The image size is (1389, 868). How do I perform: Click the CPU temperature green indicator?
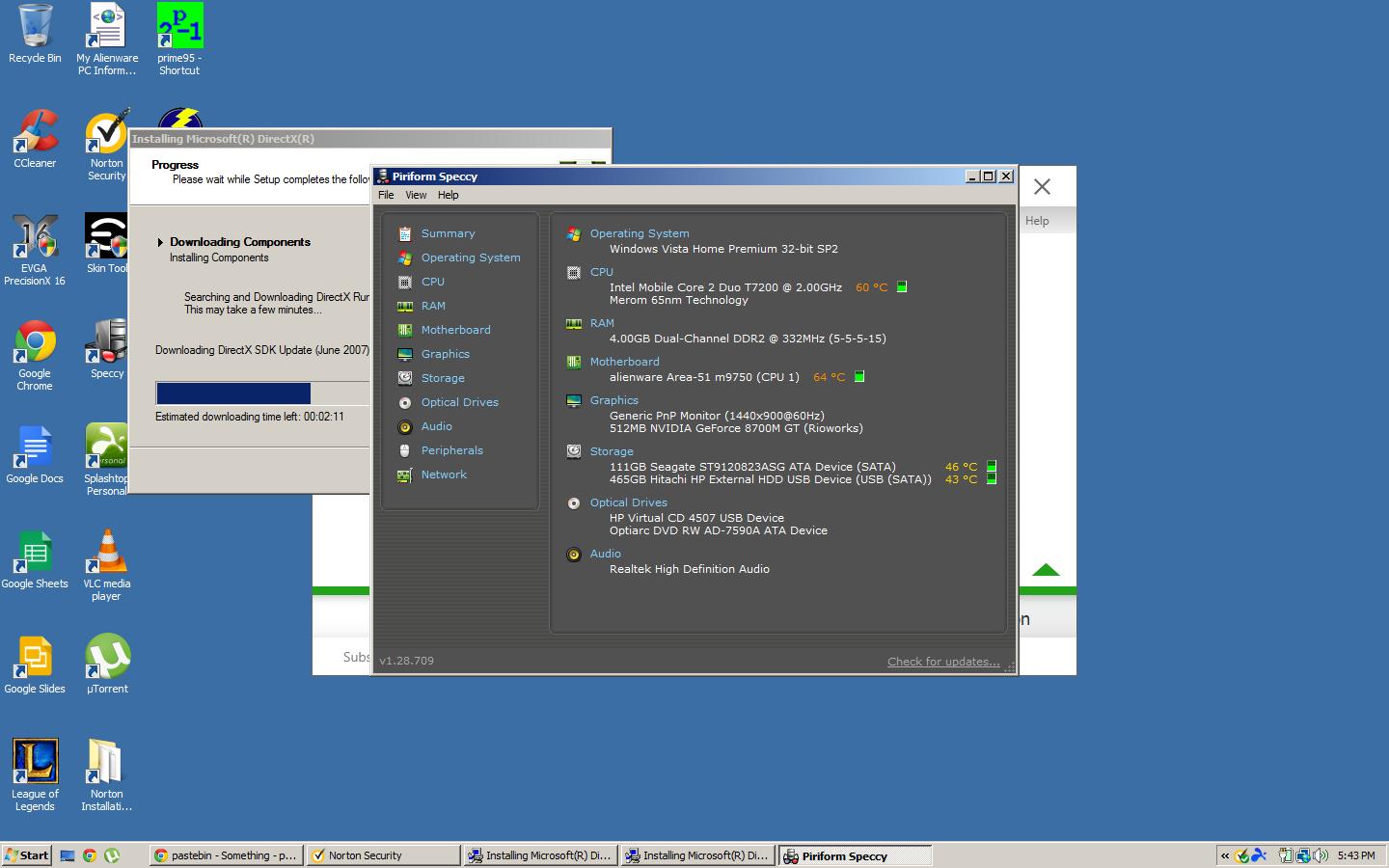[902, 286]
